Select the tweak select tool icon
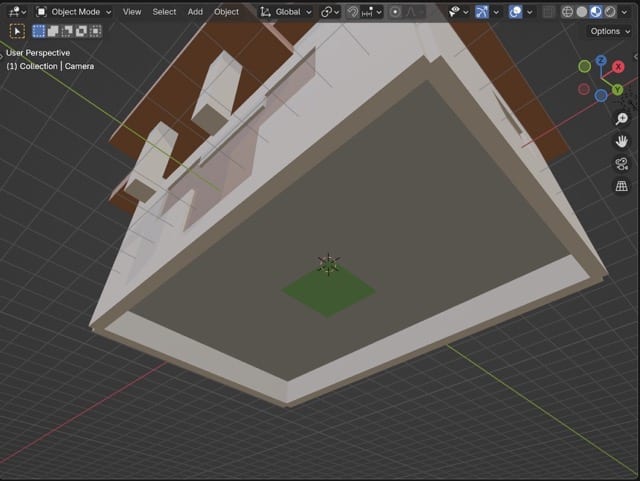Viewport: 640px width, 481px height. pyautogui.click(x=17, y=31)
